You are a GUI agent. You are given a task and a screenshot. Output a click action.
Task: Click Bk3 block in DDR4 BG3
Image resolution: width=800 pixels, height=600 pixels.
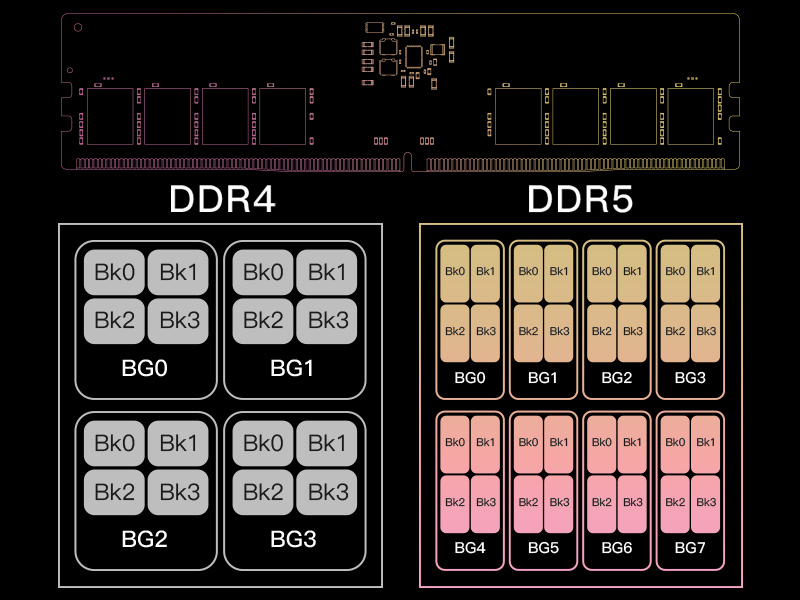tap(327, 492)
